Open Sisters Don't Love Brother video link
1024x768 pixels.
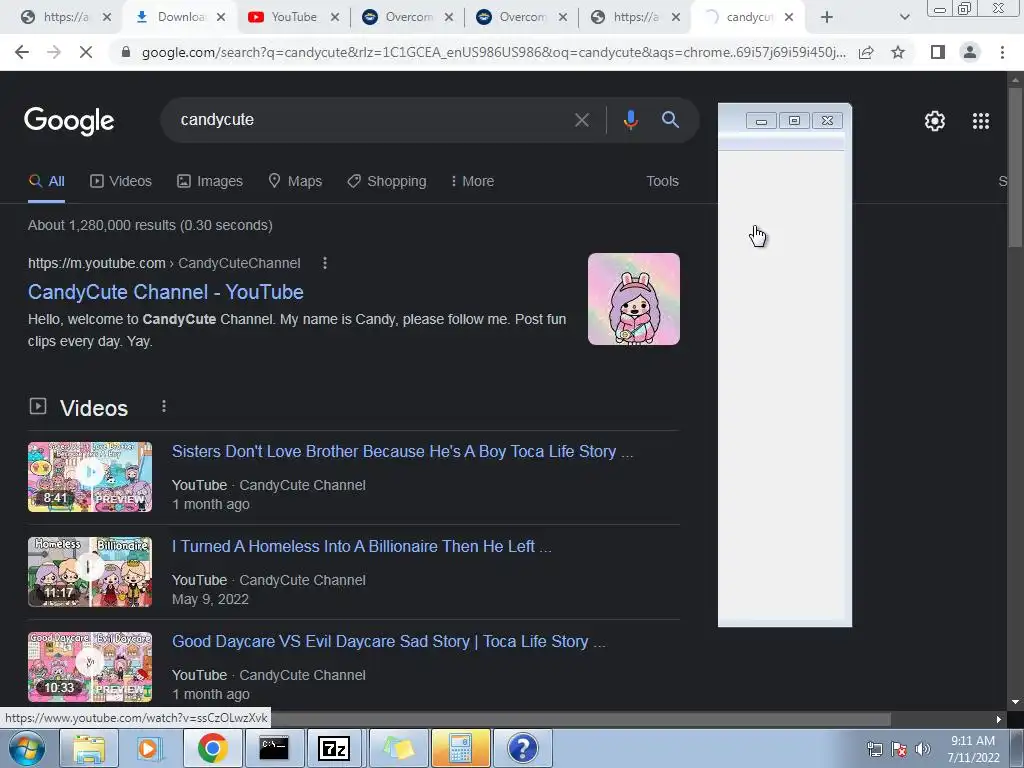[x=402, y=451]
